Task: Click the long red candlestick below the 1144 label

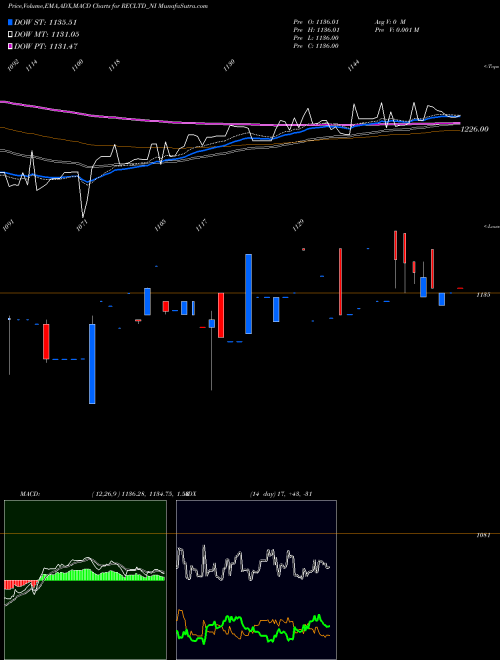Action: [x=340, y=282]
